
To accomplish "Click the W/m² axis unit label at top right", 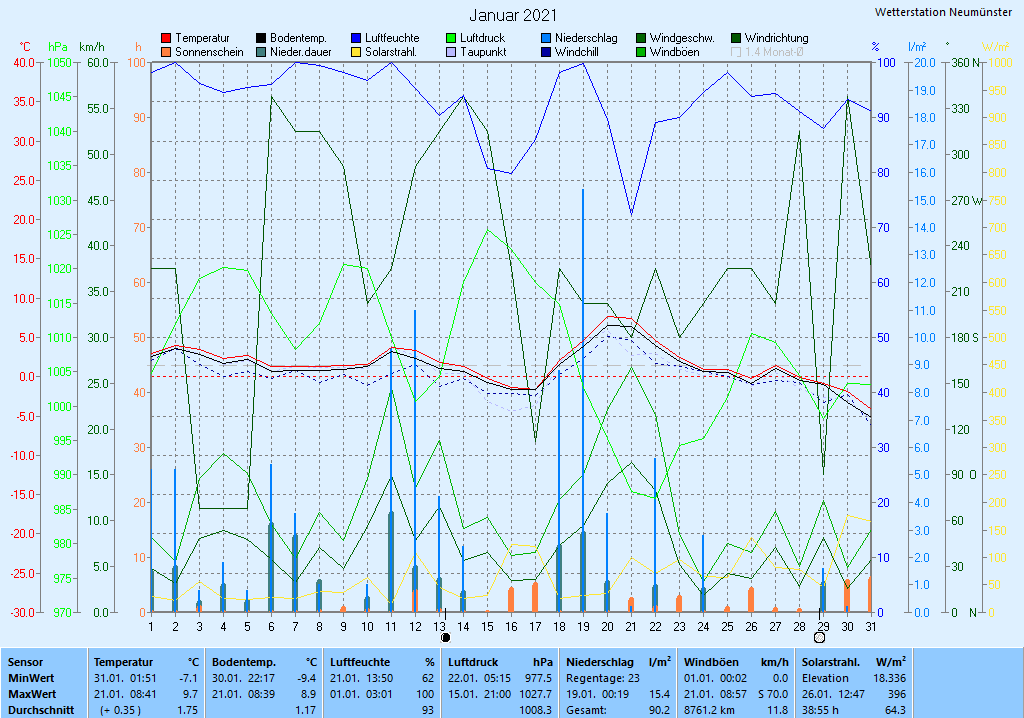I will point(995,47).
